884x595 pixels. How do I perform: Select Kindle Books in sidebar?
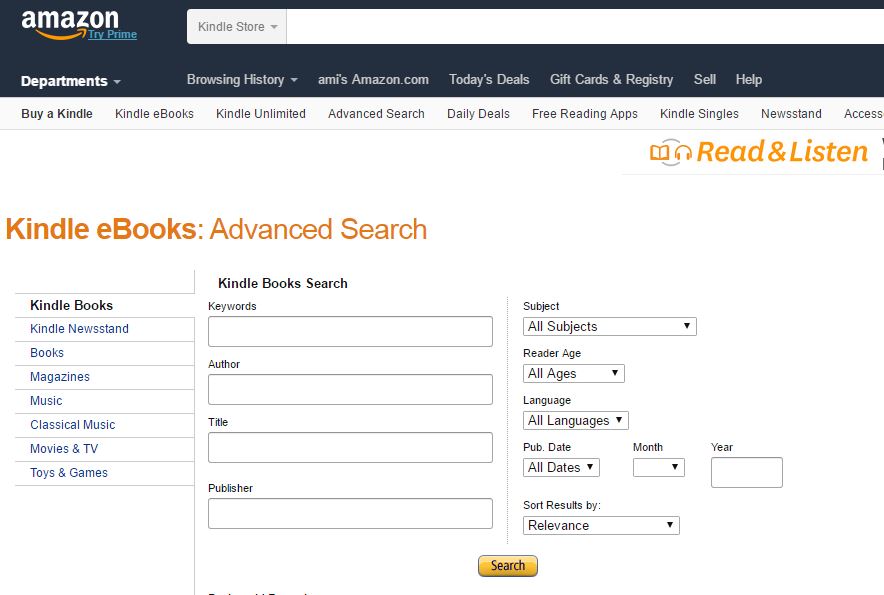pyautogui.click(x=72, y=305)
